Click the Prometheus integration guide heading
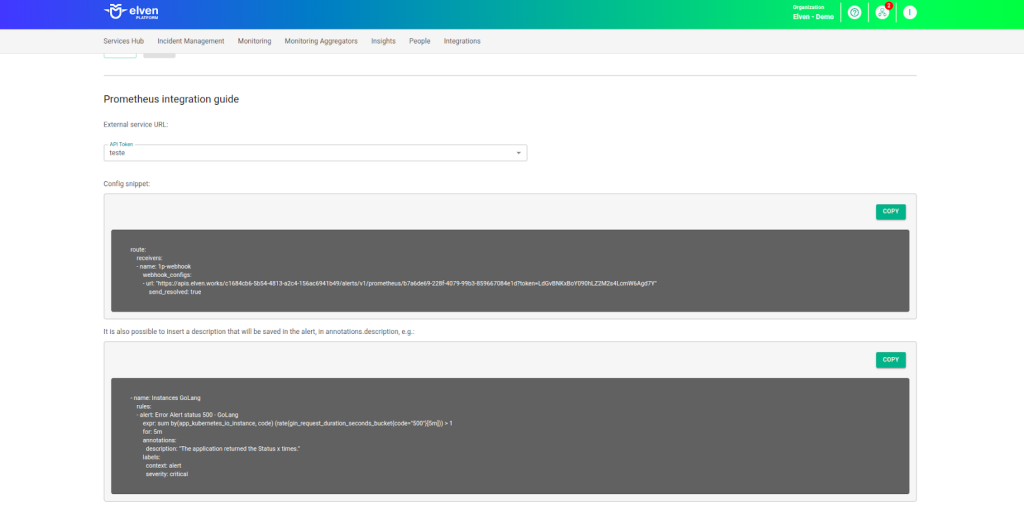The image size is (1024, 510). pos(171,99)
